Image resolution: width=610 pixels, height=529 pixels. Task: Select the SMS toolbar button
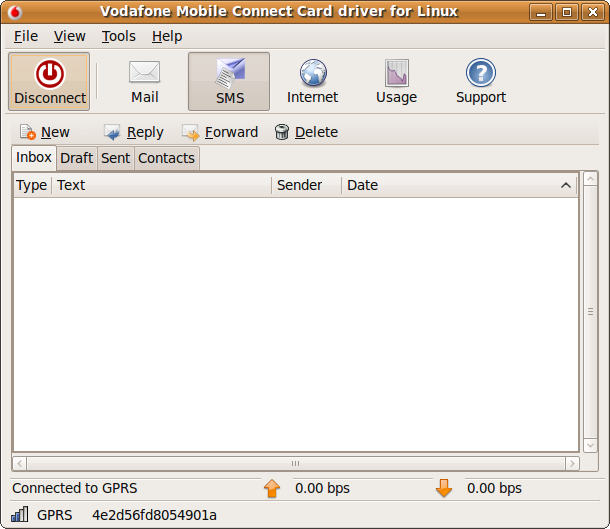click(x=229, y=82)
